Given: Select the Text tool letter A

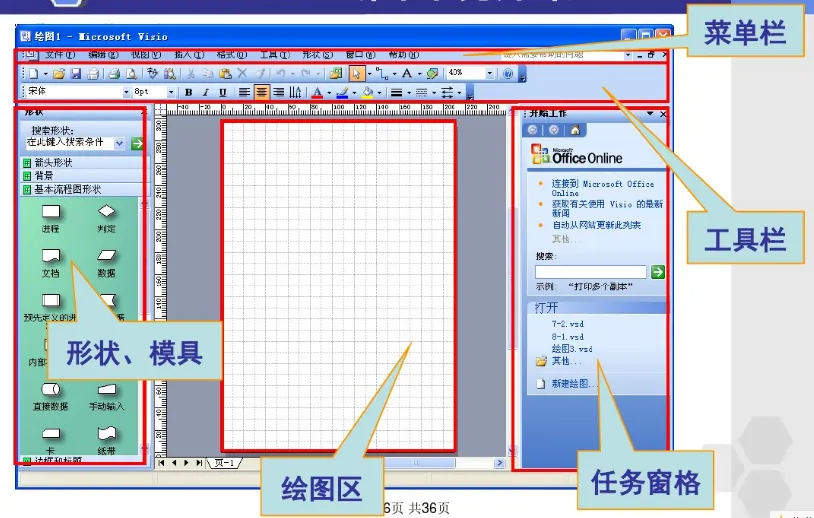Looking at the screenshot, I should (x=407, y=74).
